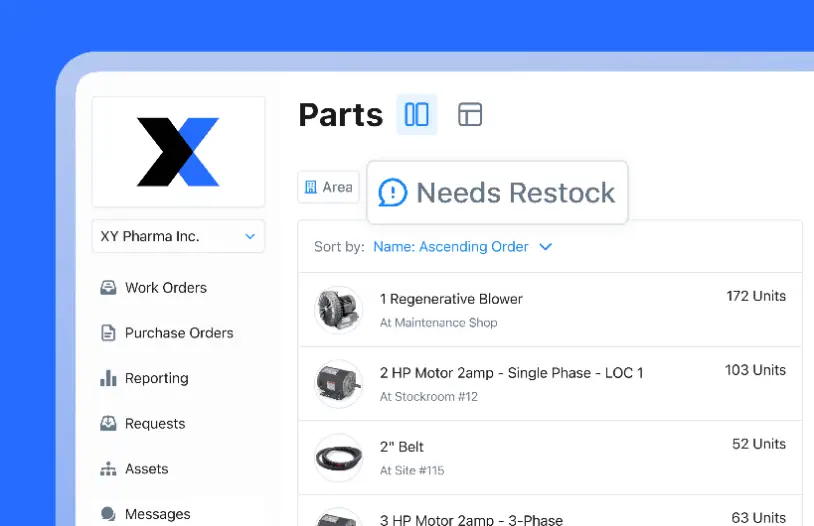Click the XY Pharma X logo
Screen dimensions: 814x526
click(x=178, y=152)
